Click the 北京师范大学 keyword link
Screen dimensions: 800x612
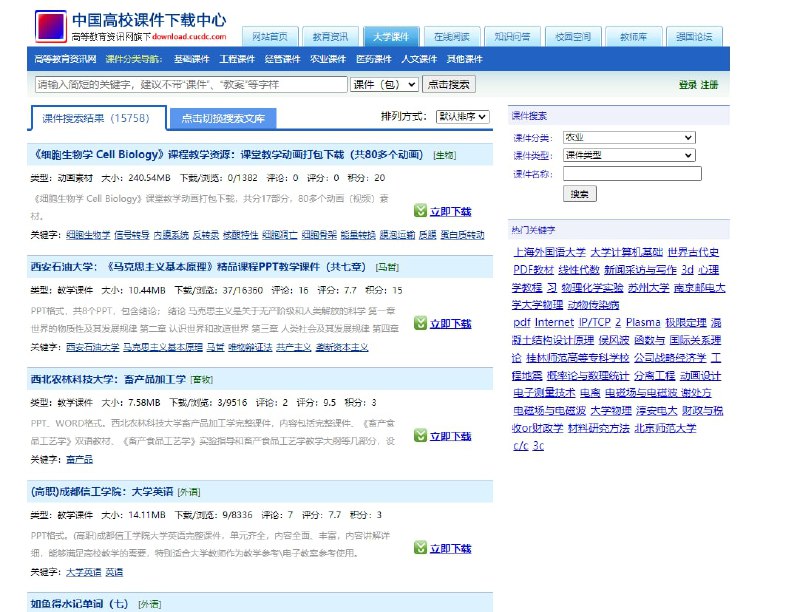pos(666,427)
